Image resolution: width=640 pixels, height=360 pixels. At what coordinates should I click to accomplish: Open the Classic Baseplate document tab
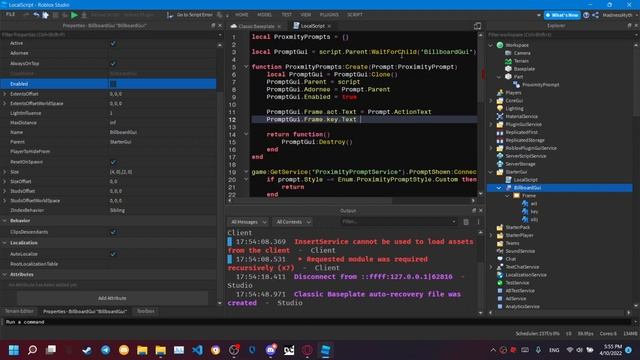(x=256, y=26)
